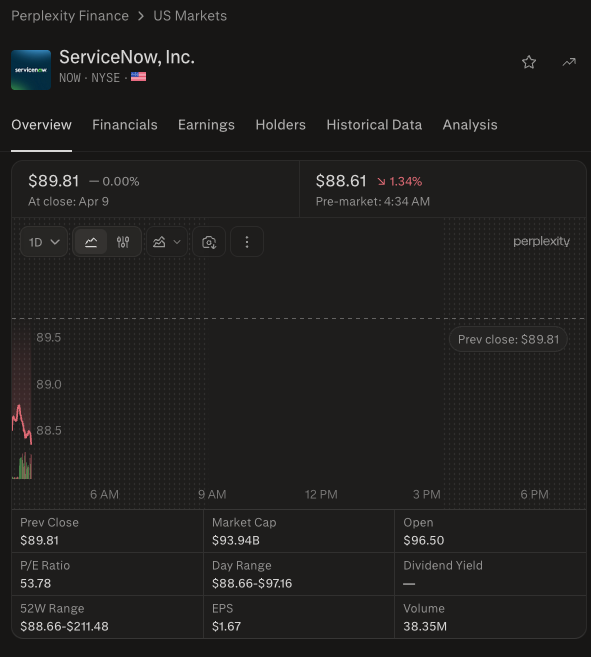Click the $89.81 closing price

[x=54, y=181]
